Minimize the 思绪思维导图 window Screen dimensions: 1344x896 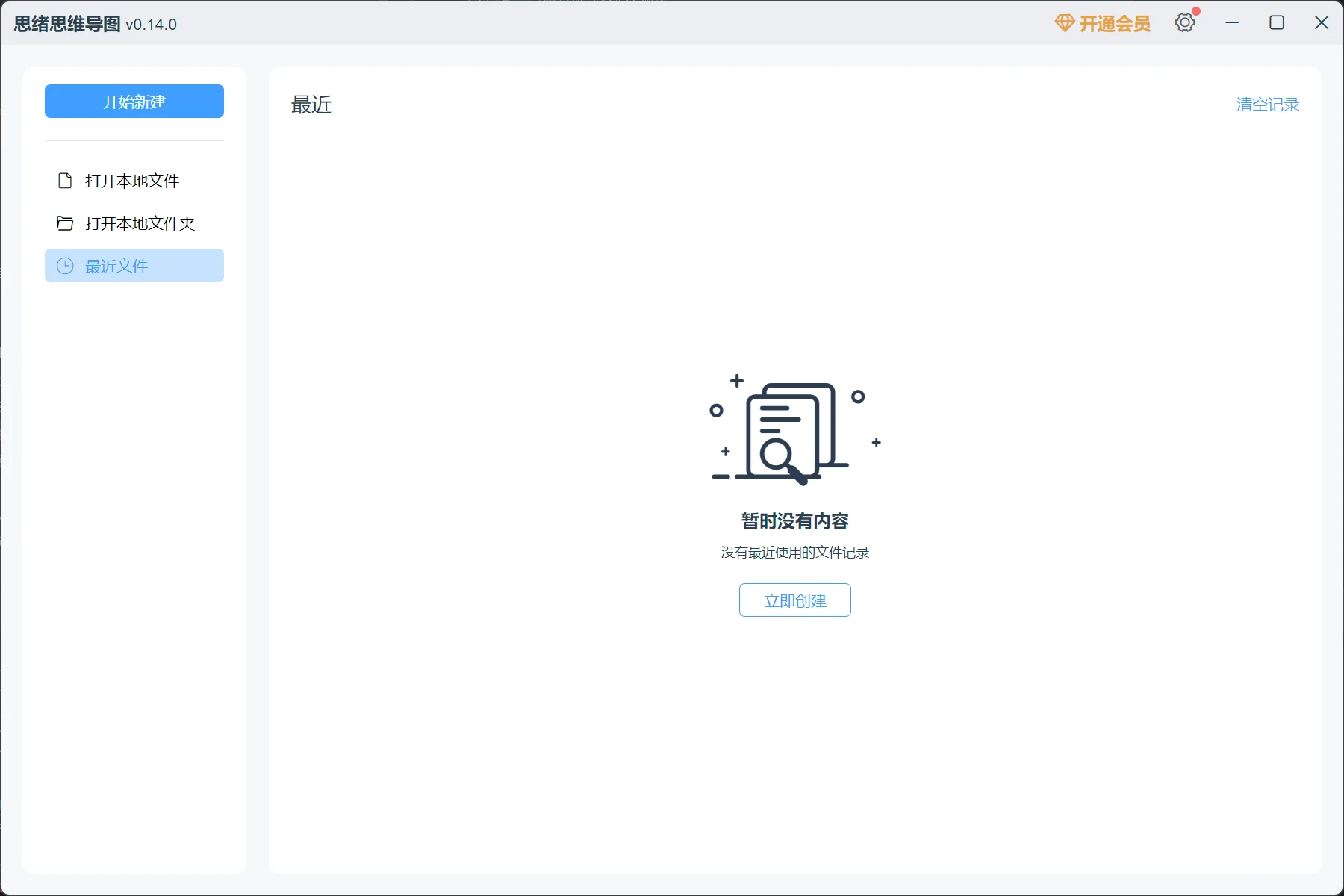pyautogui.click(x=1232, y=23)
